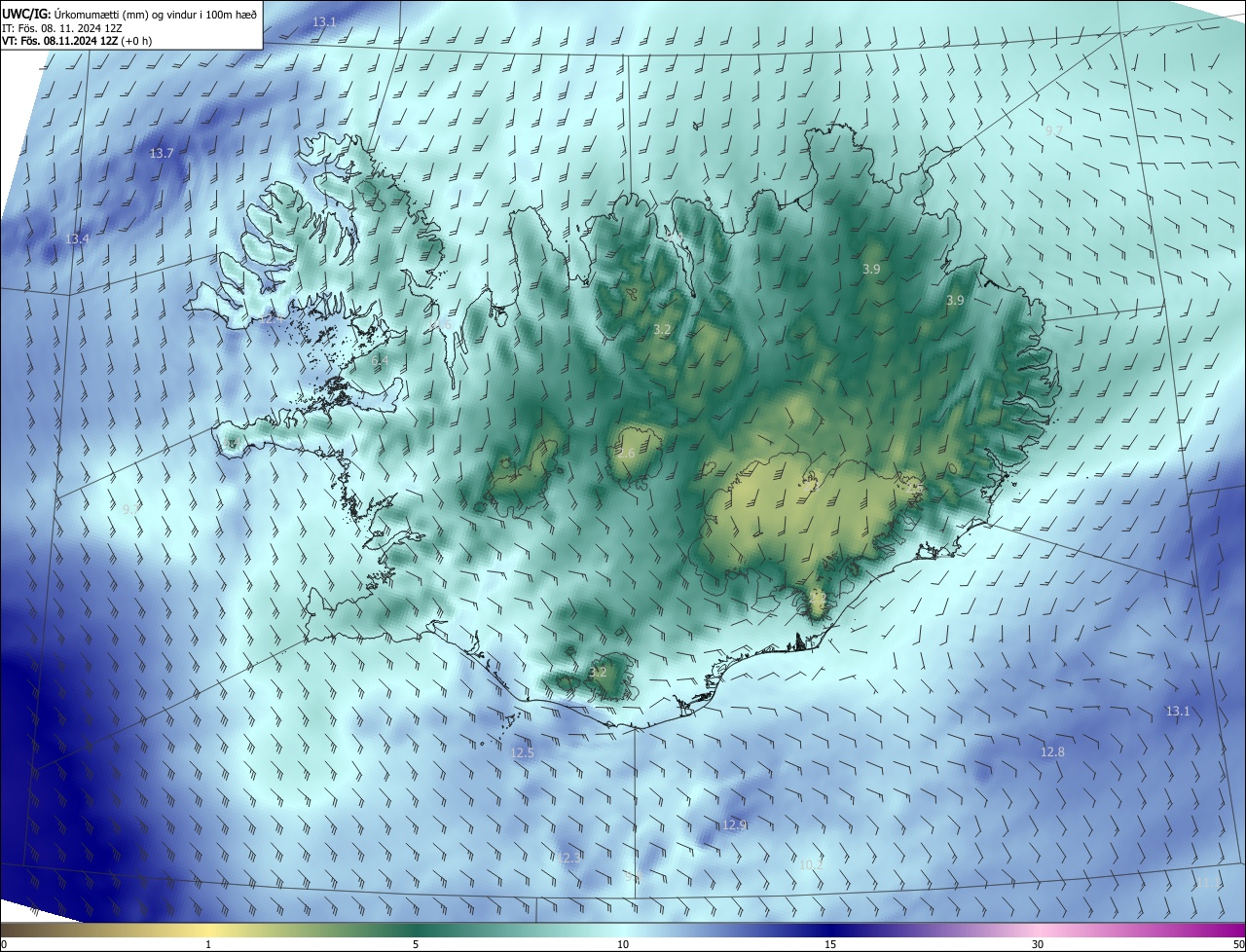Select the 12.9 value label
This screenshot has width=1246, height=952.
[735, 825]
